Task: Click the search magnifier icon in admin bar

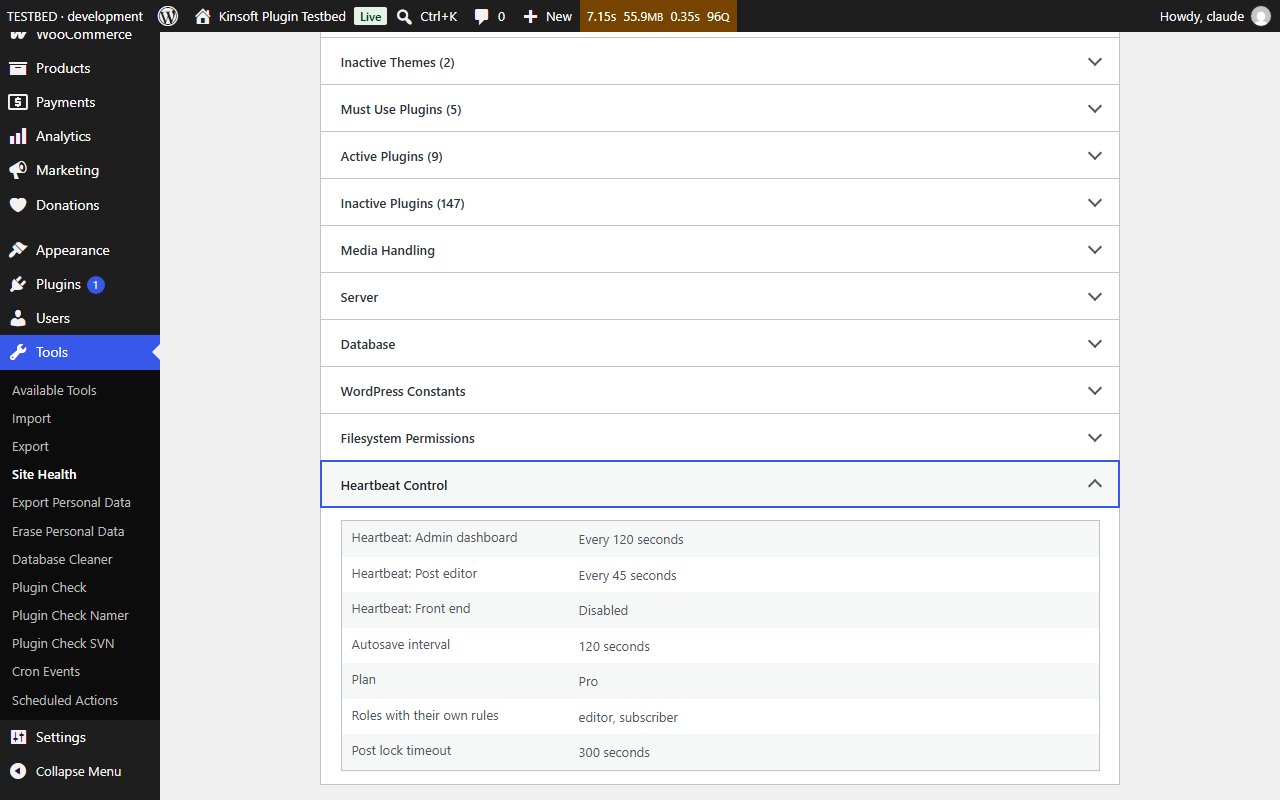Action: coord(404,16)
